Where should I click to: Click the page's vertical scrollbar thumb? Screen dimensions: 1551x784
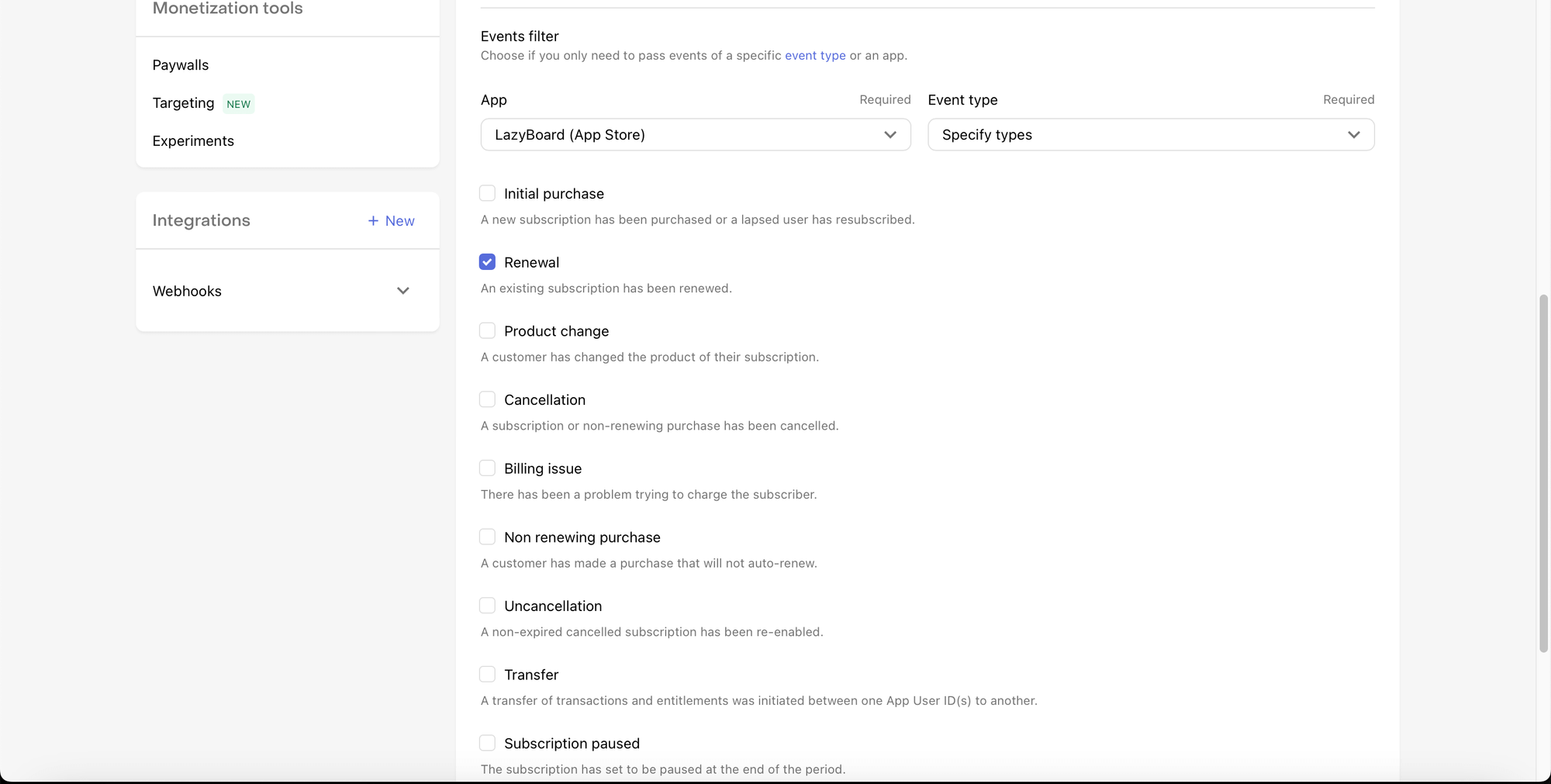(1543, 473)
